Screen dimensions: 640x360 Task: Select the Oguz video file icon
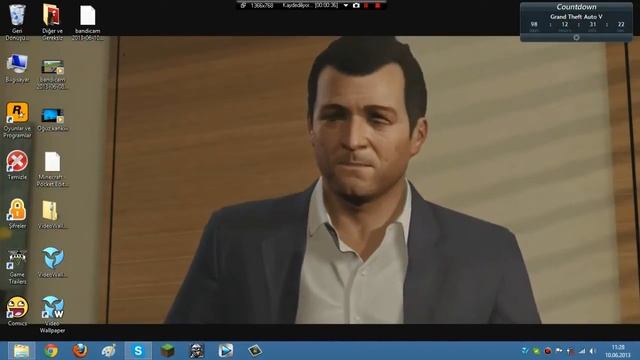tap(52, 116)
